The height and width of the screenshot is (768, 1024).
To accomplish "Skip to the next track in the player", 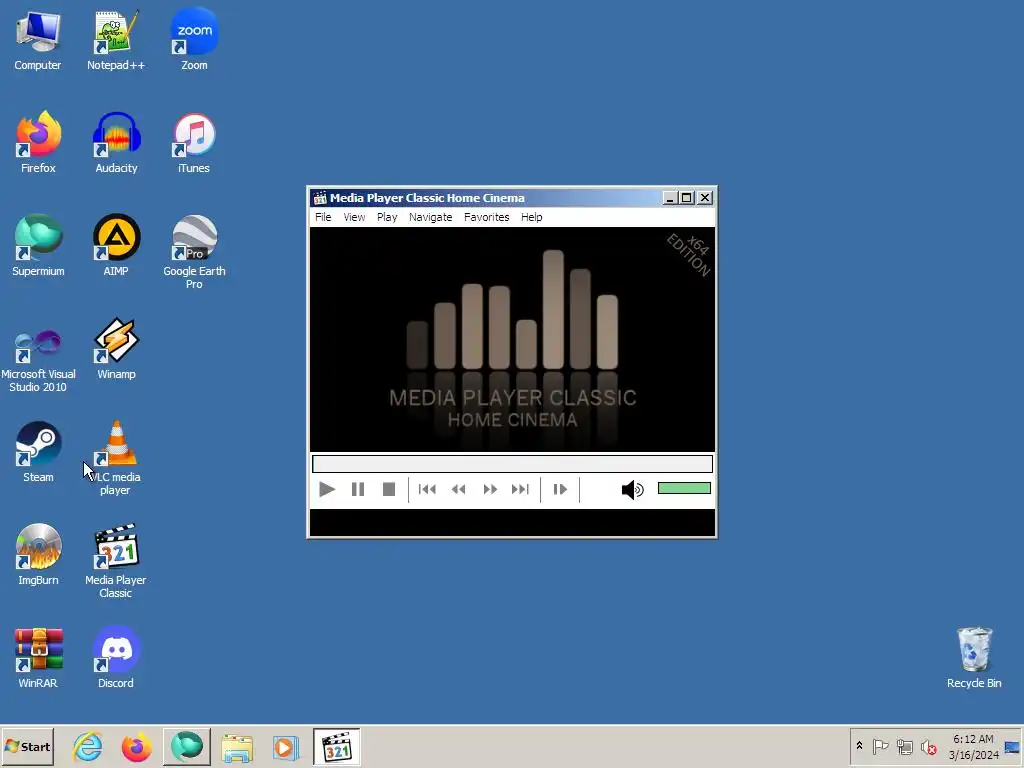I will (520, 489).
